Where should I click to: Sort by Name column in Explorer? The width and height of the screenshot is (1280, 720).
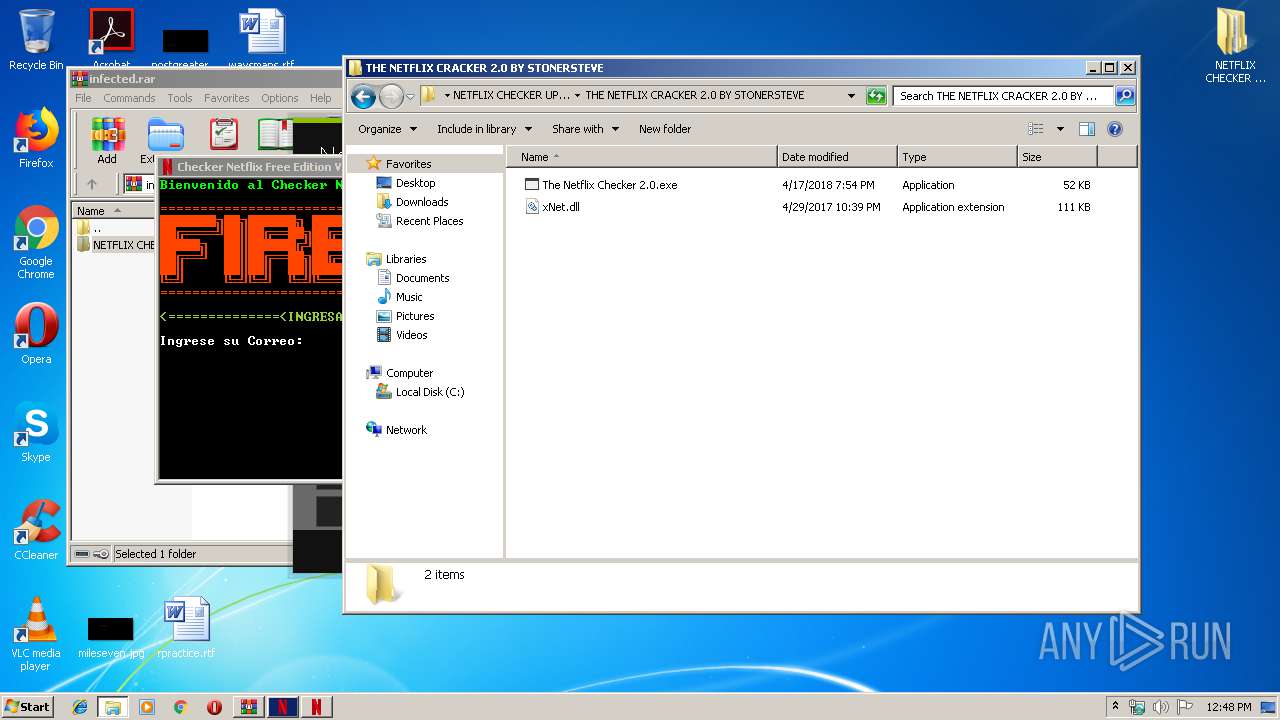coord(641,157)
